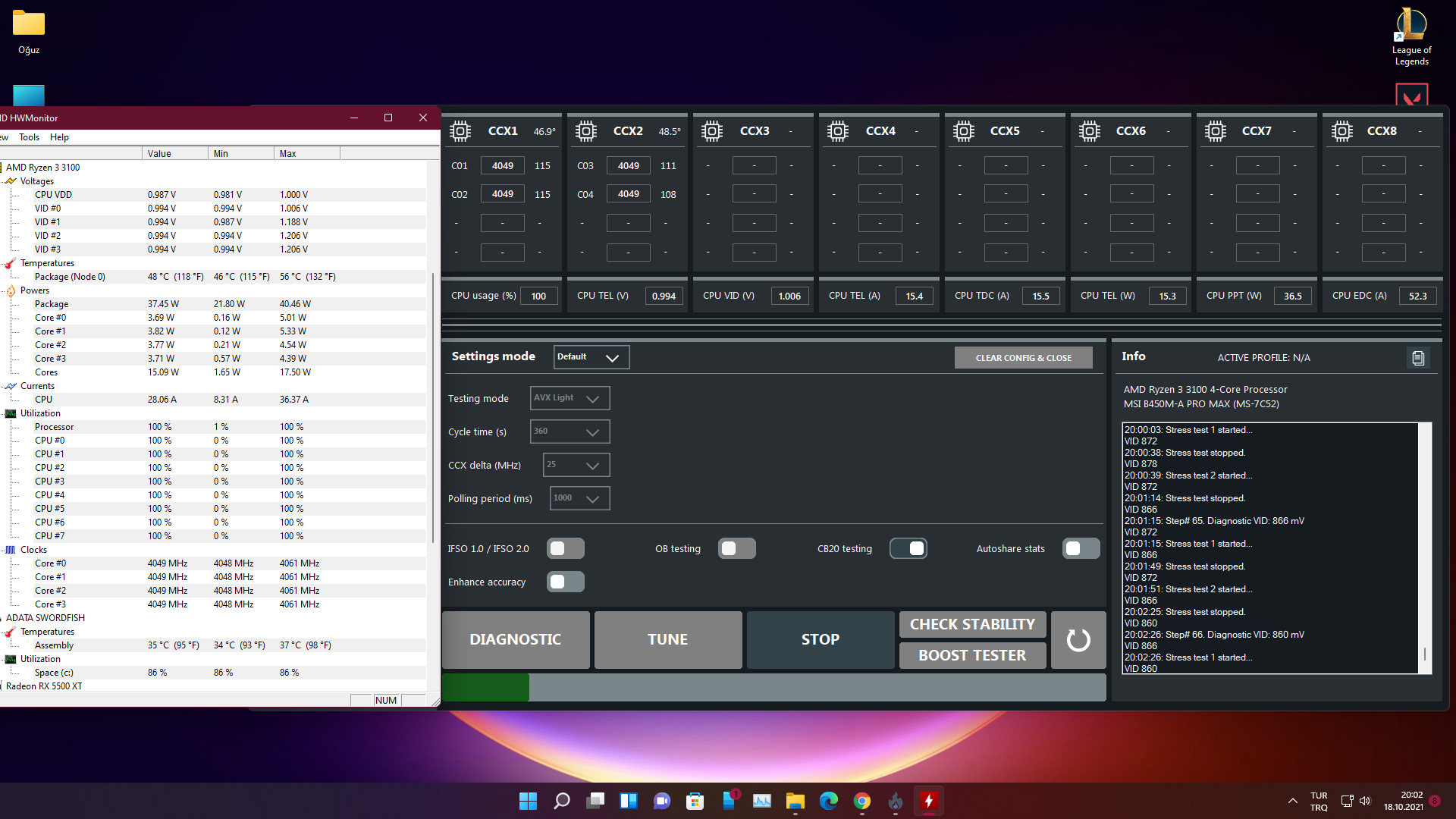Toggle Autoshare stats switch
Image resolution: width=1456 pixels, height=819 pixels.
click(x=1081, y=548)
